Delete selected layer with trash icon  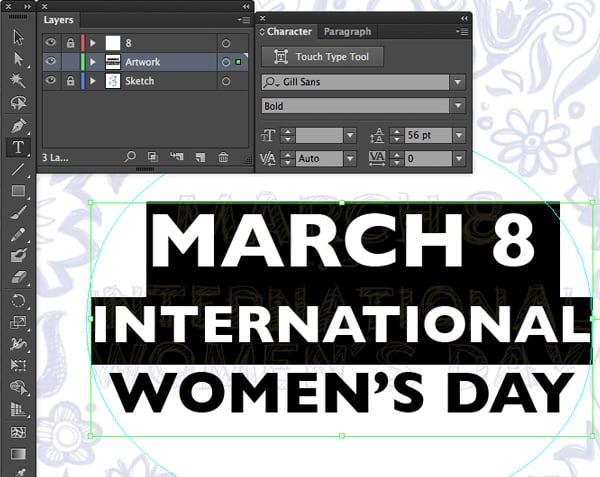(x=223, y=156)
